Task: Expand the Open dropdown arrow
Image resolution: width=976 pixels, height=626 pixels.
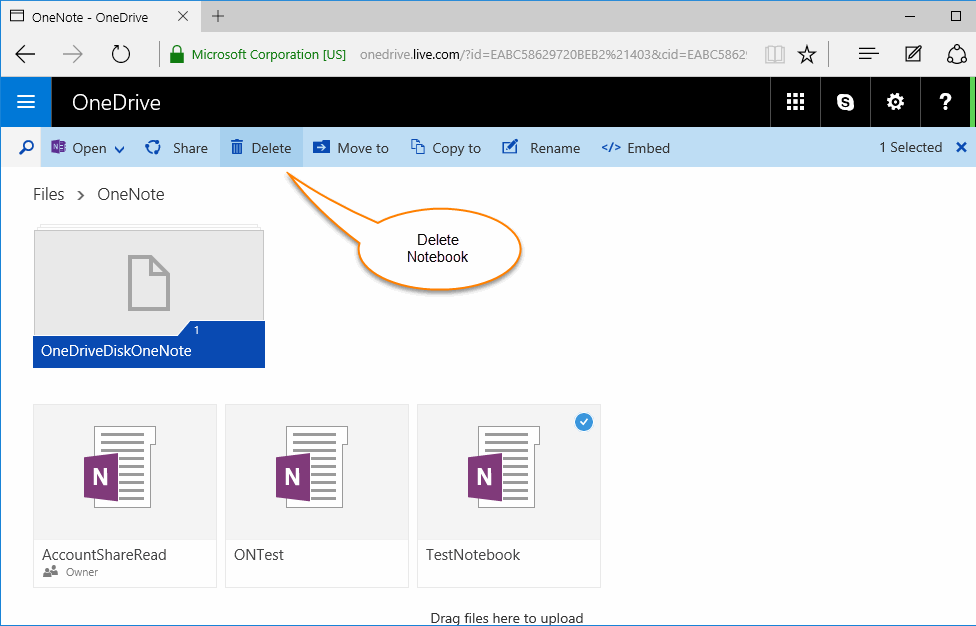Action: tap(120, 149)
